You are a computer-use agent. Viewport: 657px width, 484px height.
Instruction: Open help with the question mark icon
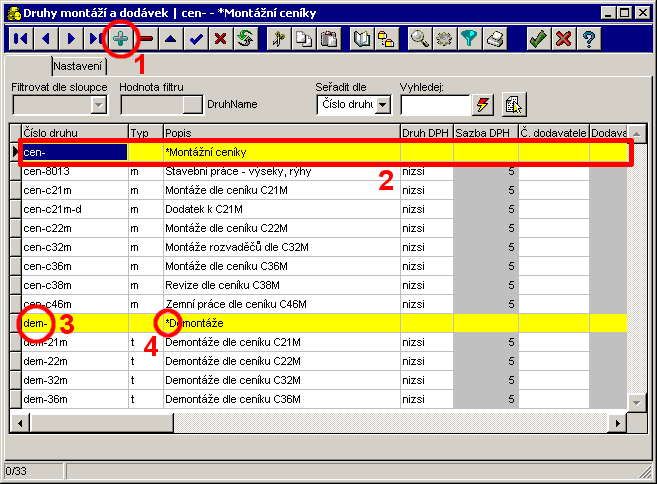[x=589, y=39]
